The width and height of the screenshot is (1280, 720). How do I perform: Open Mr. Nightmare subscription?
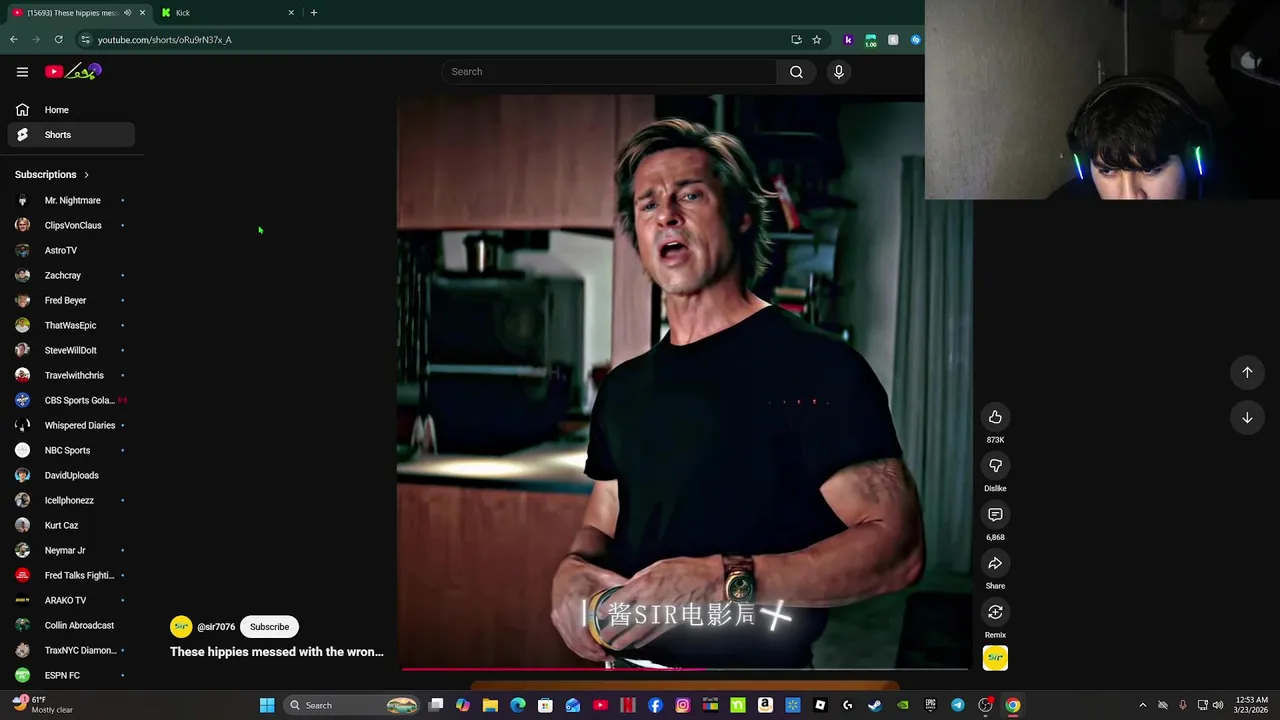point(71,200)
